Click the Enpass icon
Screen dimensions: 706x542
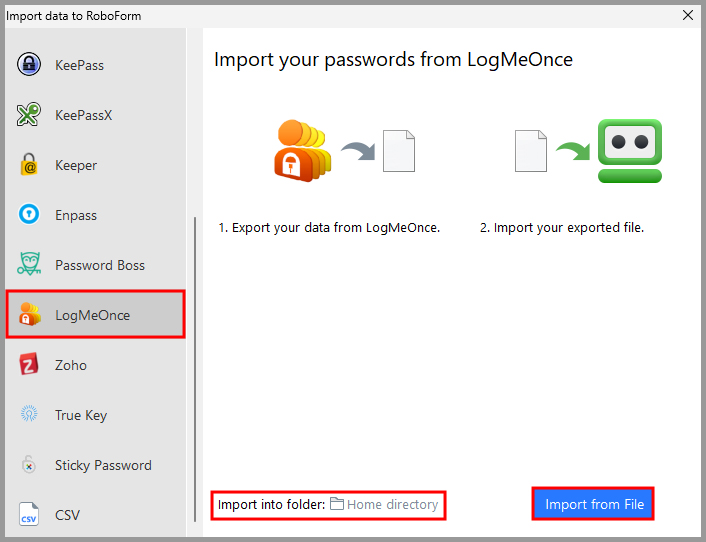(x=29, y=215)
